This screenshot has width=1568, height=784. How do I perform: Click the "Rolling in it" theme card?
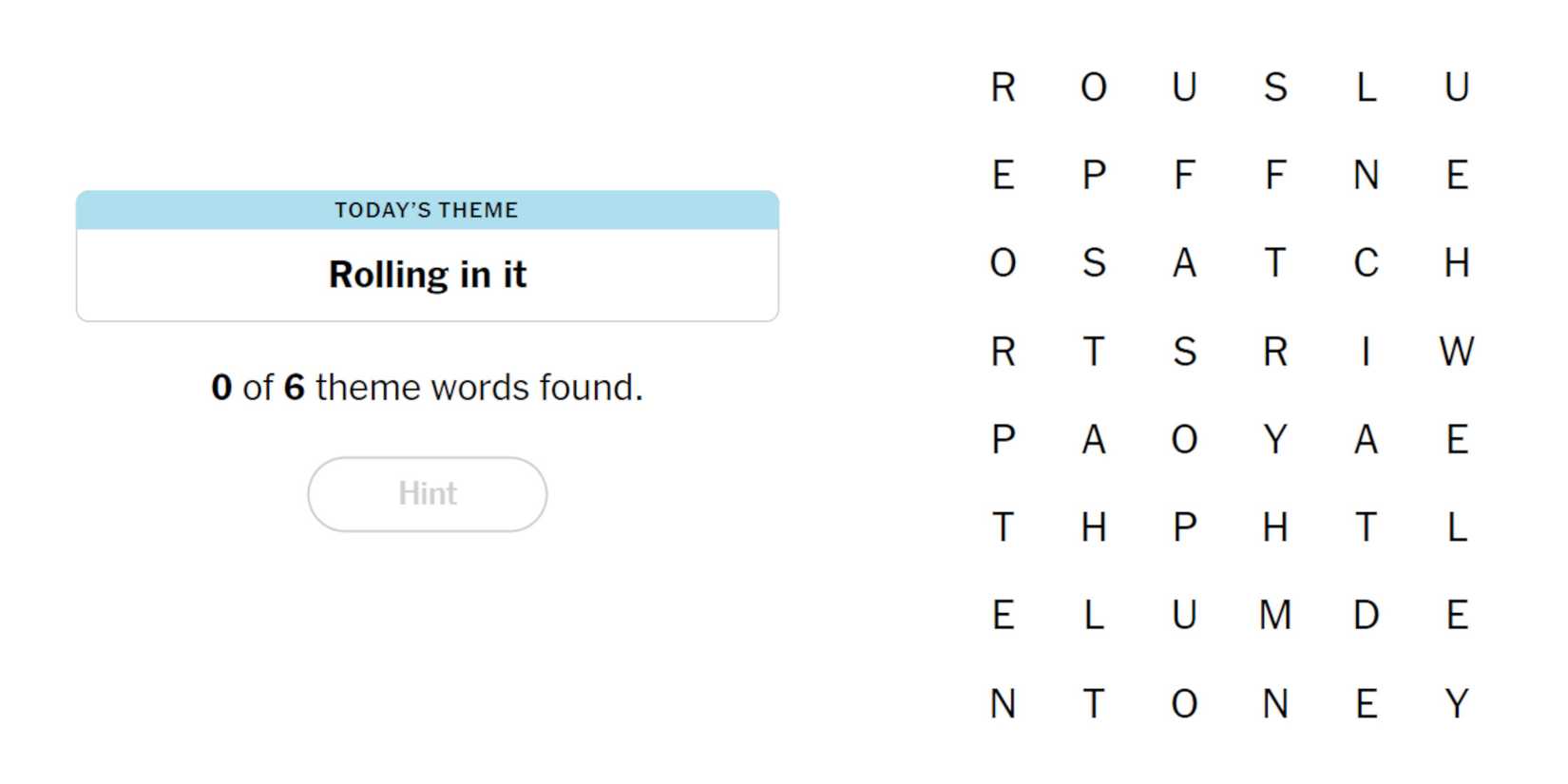point(427,275)
